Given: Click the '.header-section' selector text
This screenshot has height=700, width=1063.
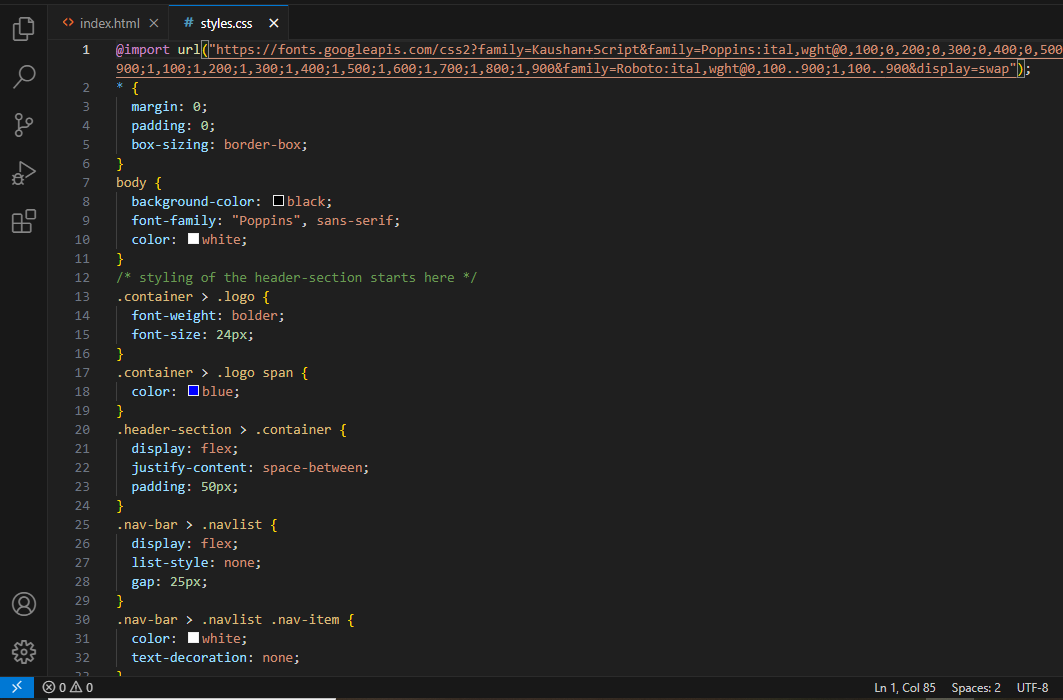Looking at the screenshot, I should (x=174, y=430).
